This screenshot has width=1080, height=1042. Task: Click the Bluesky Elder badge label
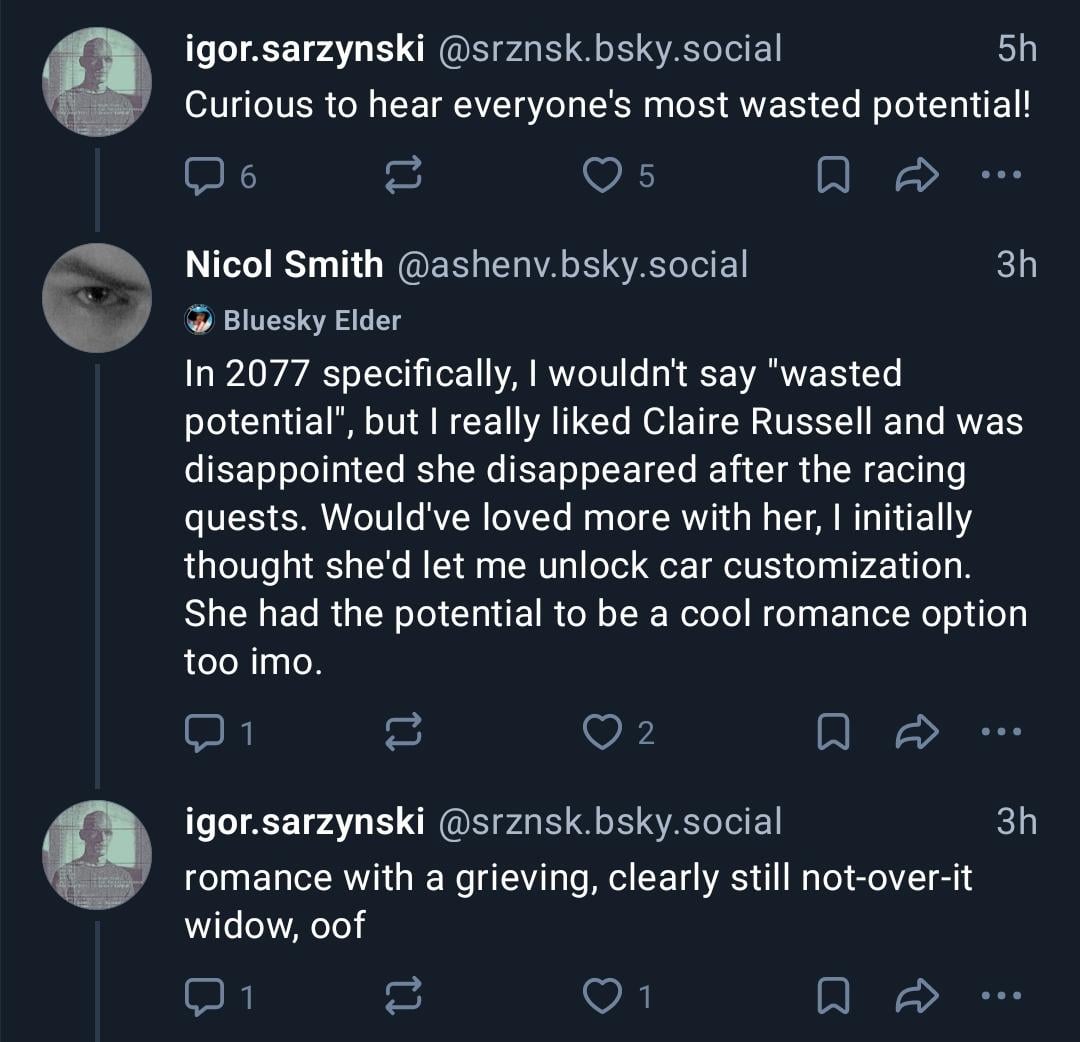pos(311,320)
